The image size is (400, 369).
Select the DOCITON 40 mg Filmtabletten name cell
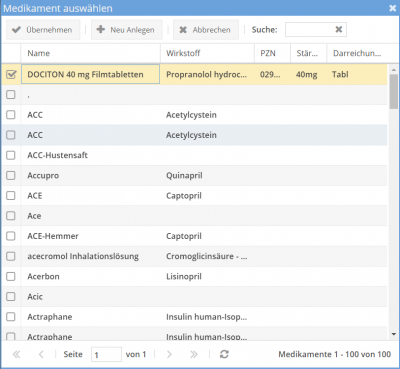pos(91,74)
